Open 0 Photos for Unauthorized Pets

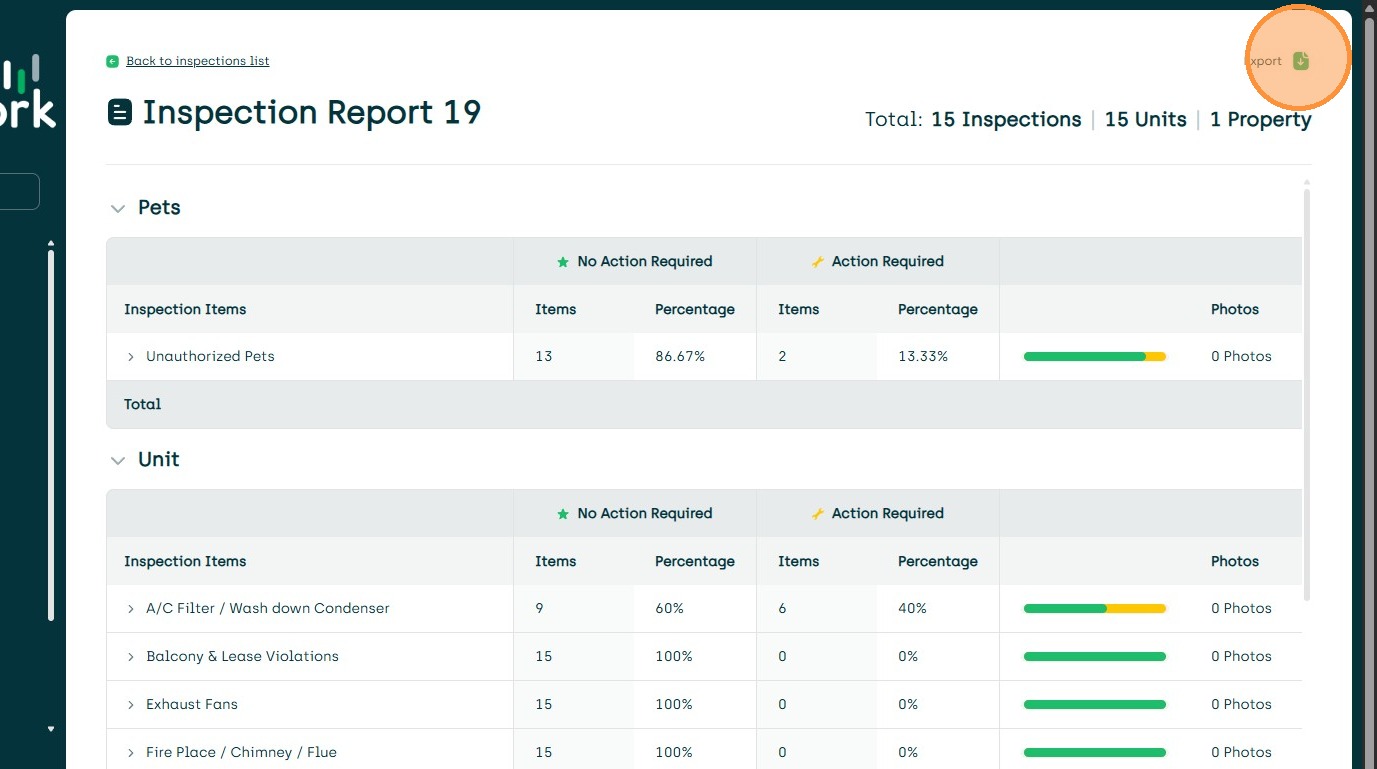pyautogui.click(x=1240, y=356)
